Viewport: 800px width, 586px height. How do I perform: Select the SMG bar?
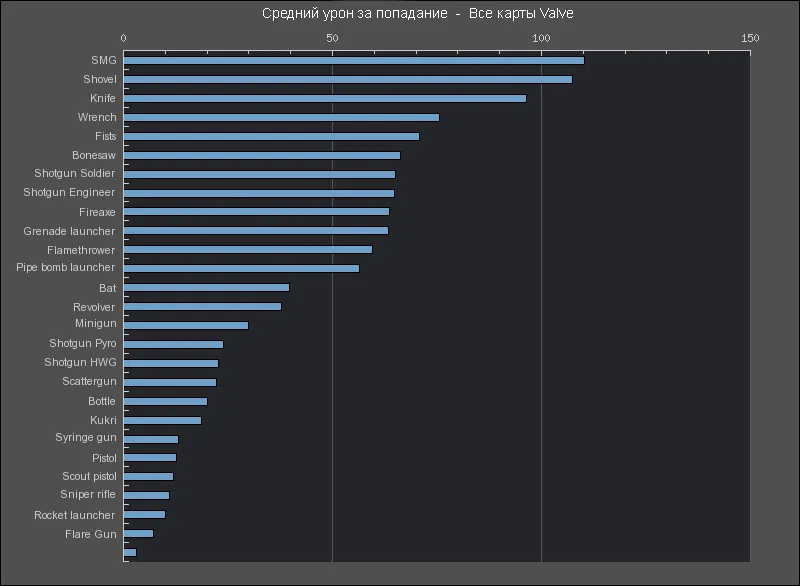coord(354,61)
